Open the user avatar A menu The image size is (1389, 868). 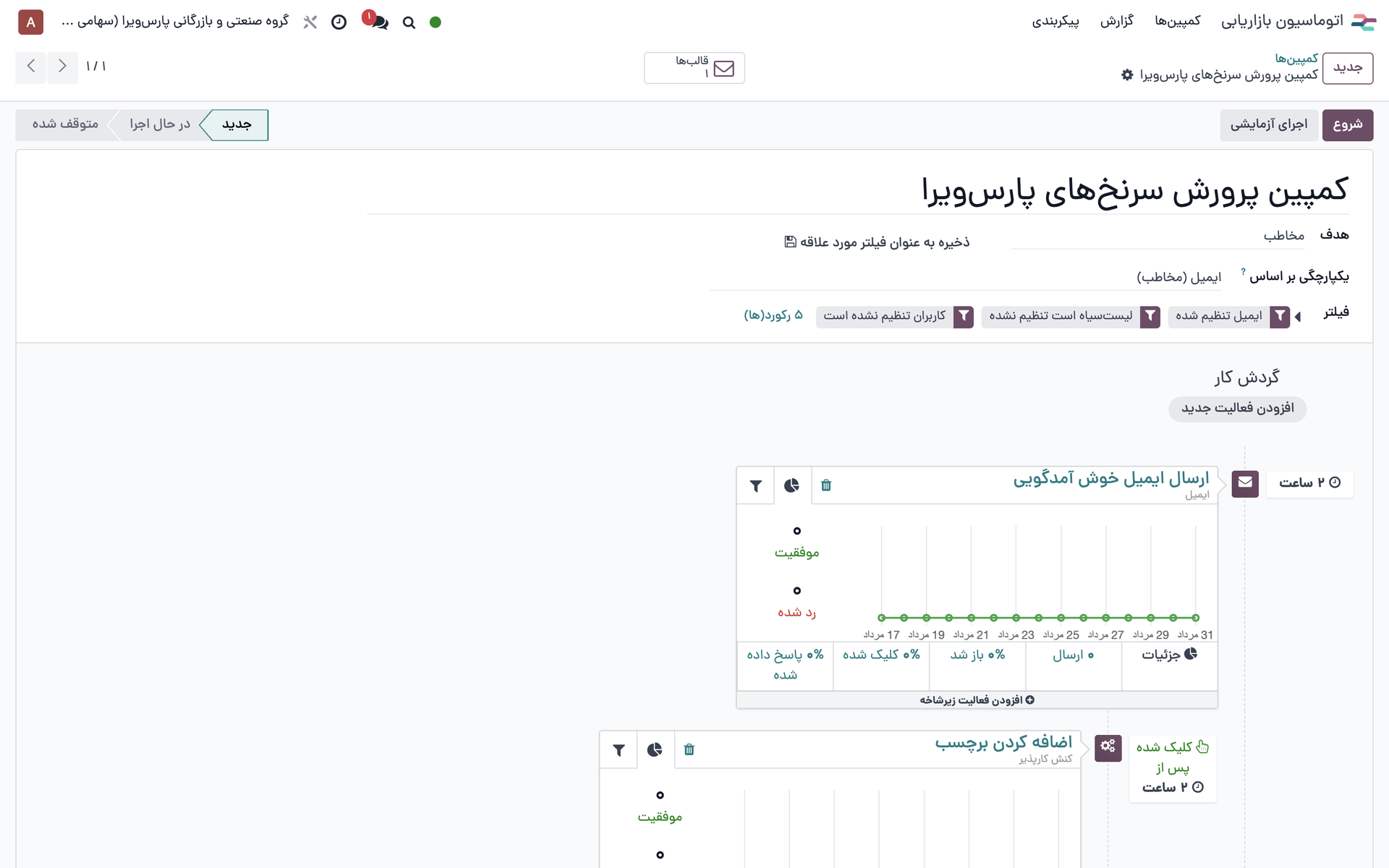point(30,22)
